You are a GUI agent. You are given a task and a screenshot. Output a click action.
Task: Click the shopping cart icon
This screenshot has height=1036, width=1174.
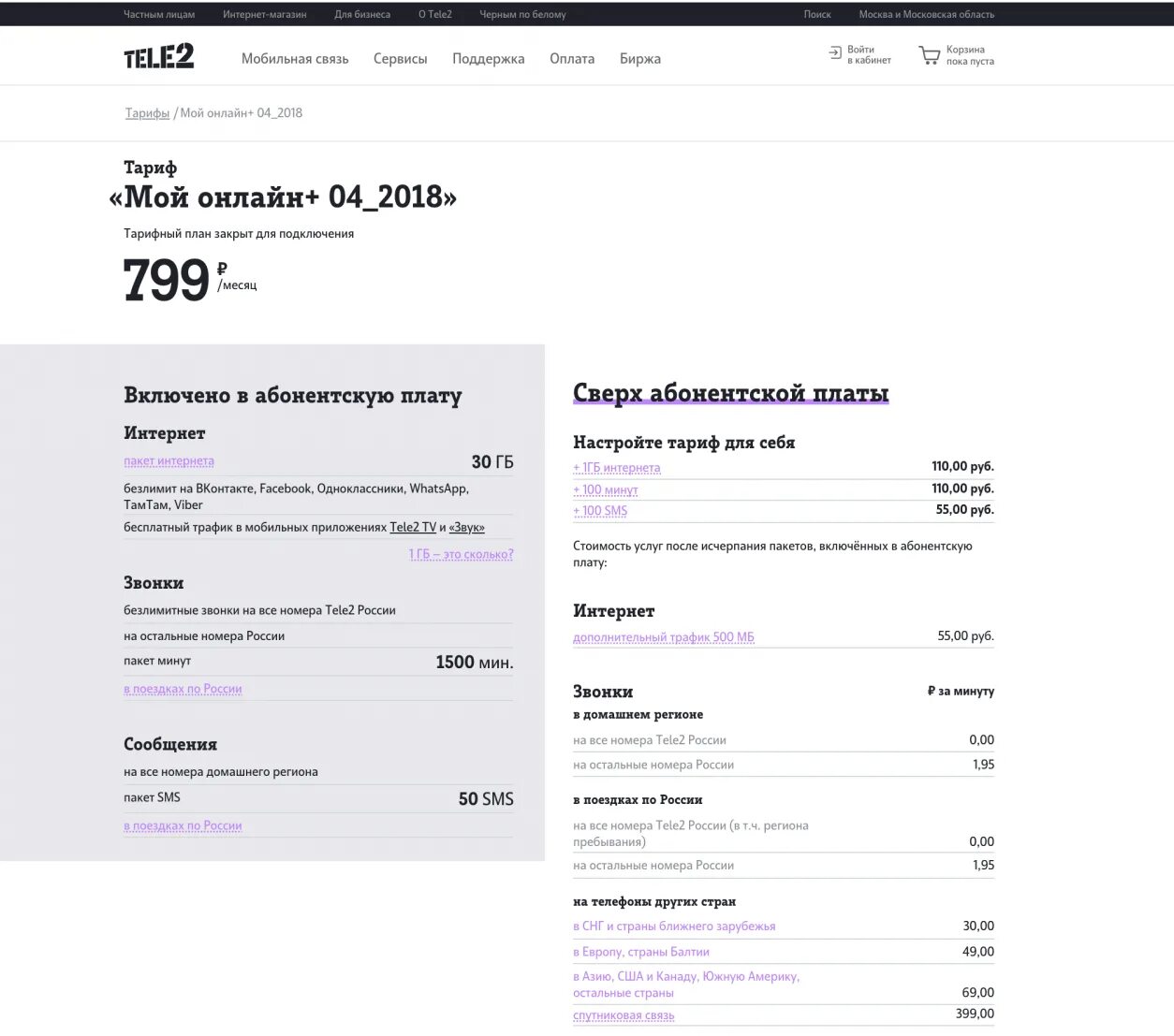[929, 55]
